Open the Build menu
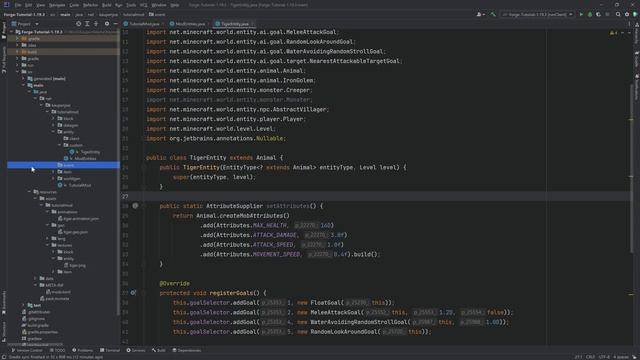This screenshot has height=360, width=640. [107, 5]
